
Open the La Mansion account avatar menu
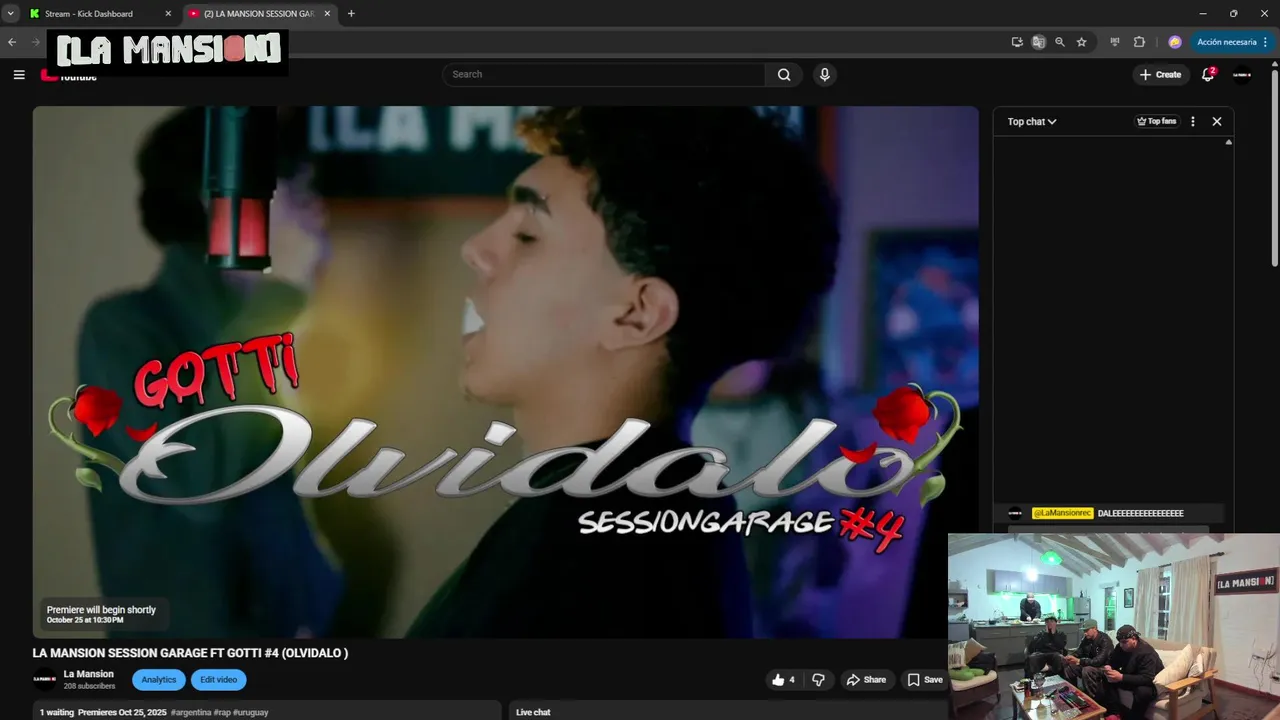1242,75
